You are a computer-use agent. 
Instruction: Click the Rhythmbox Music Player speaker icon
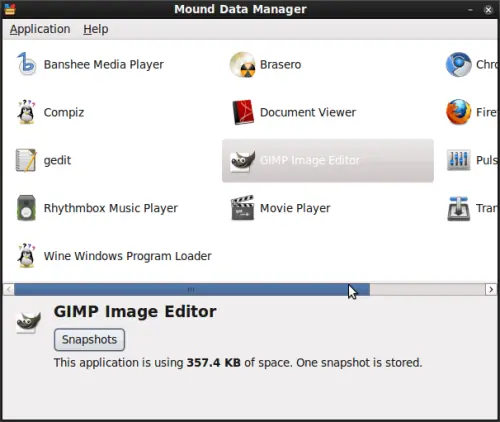(x=26, y=208)
